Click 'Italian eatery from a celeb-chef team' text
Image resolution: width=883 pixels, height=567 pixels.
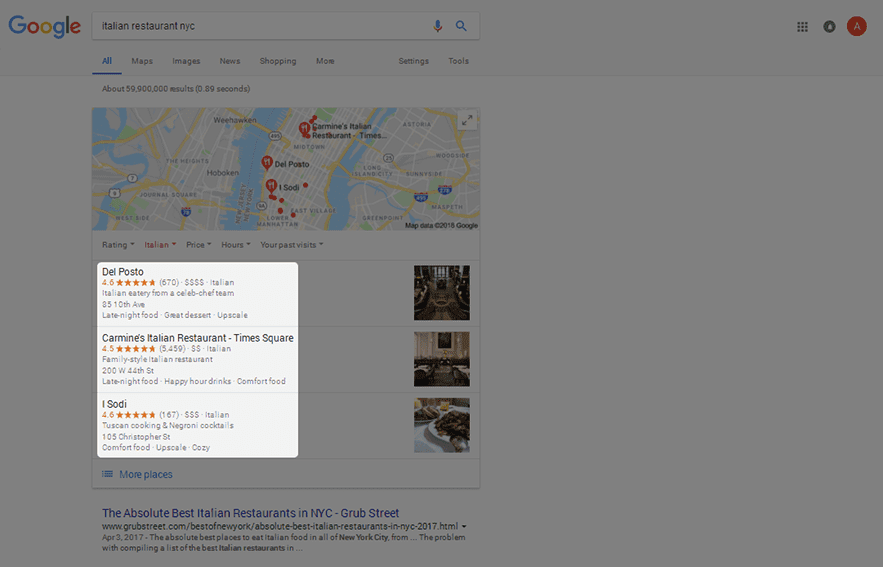(x=168, y=293)
